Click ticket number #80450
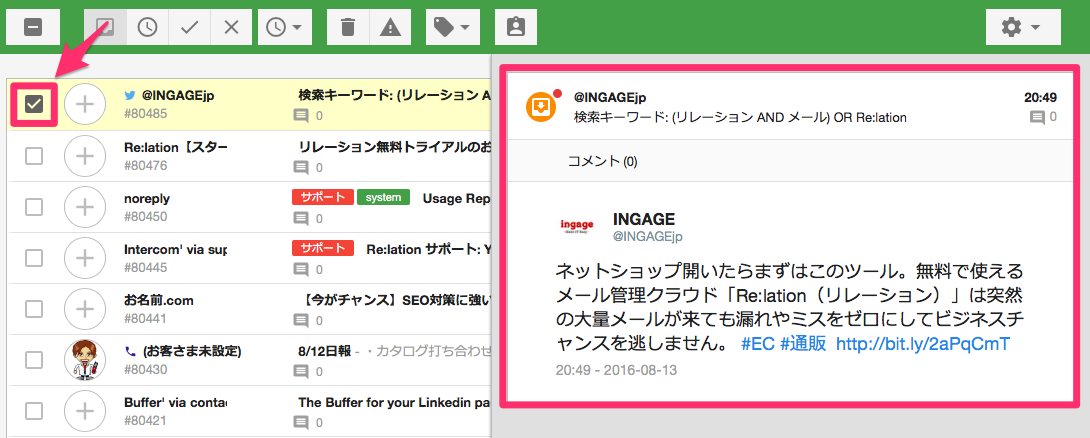 [x=146, y=216]
